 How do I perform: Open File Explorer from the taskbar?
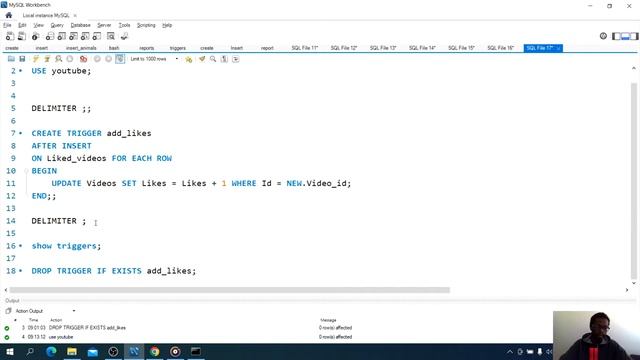point(72,351)
